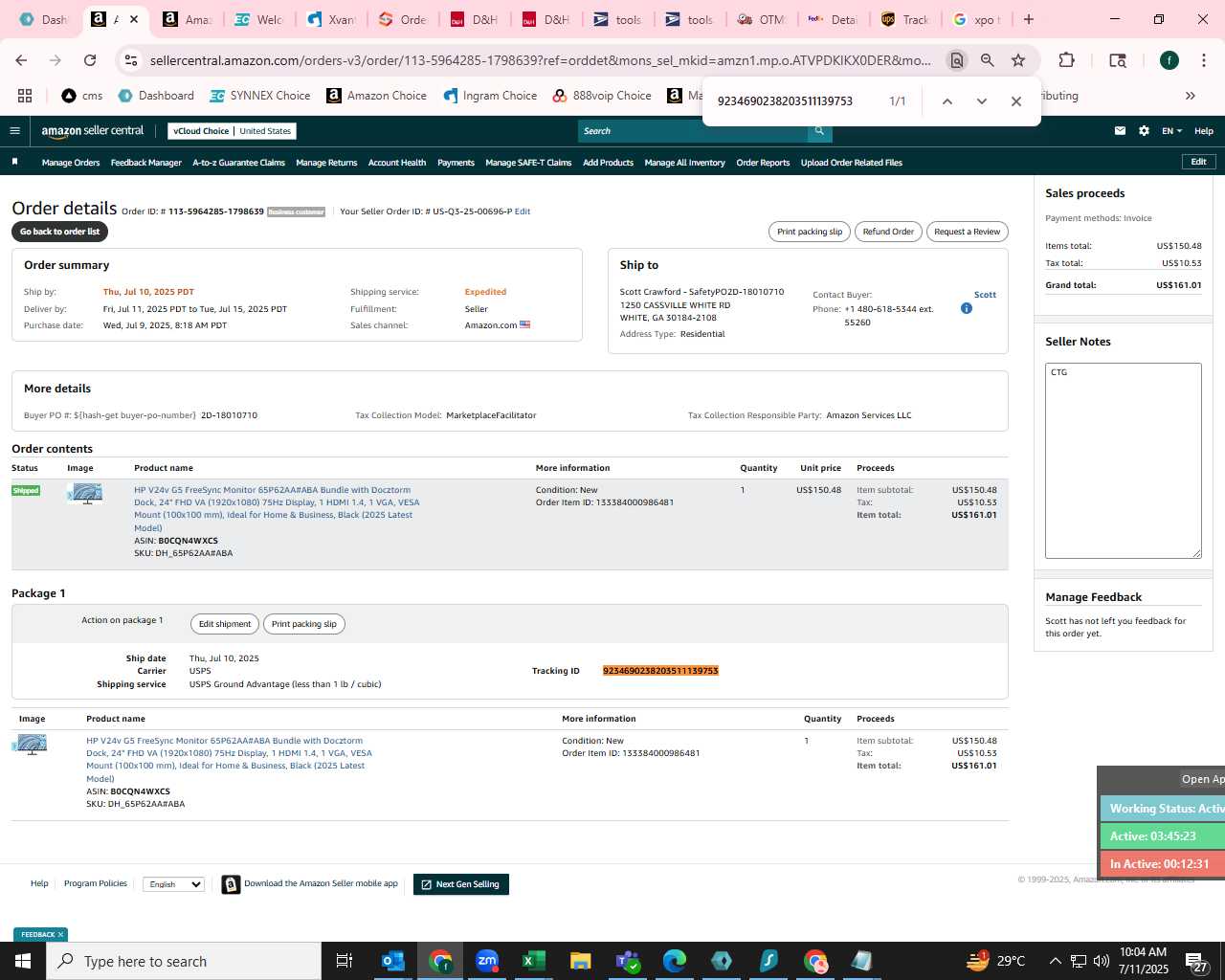This screenshot has width=1225, height=980.
Task: Close the FEEDBACK tab at bottom left
Action: 60,935
